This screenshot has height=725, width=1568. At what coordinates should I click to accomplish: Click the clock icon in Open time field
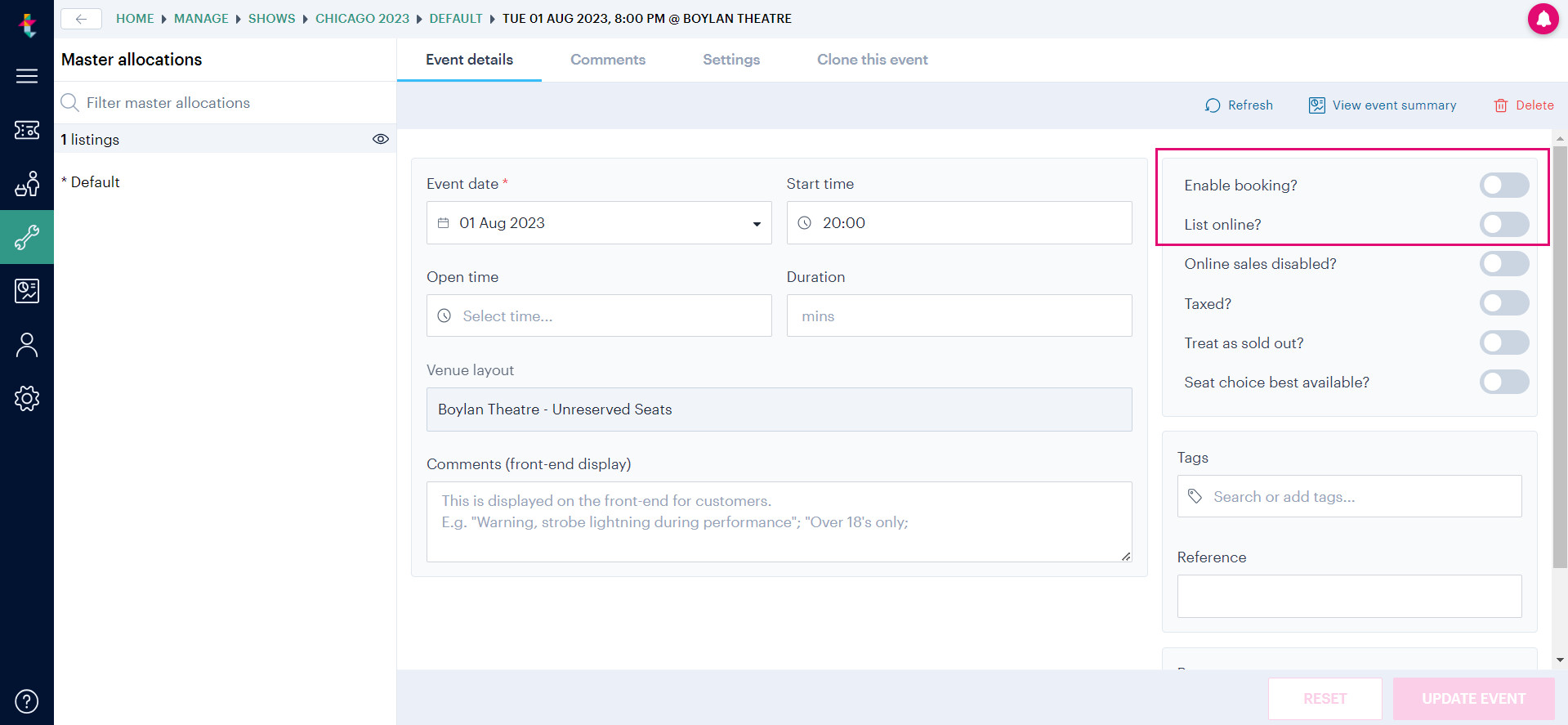pyautogui.click(x=444, y=316)
